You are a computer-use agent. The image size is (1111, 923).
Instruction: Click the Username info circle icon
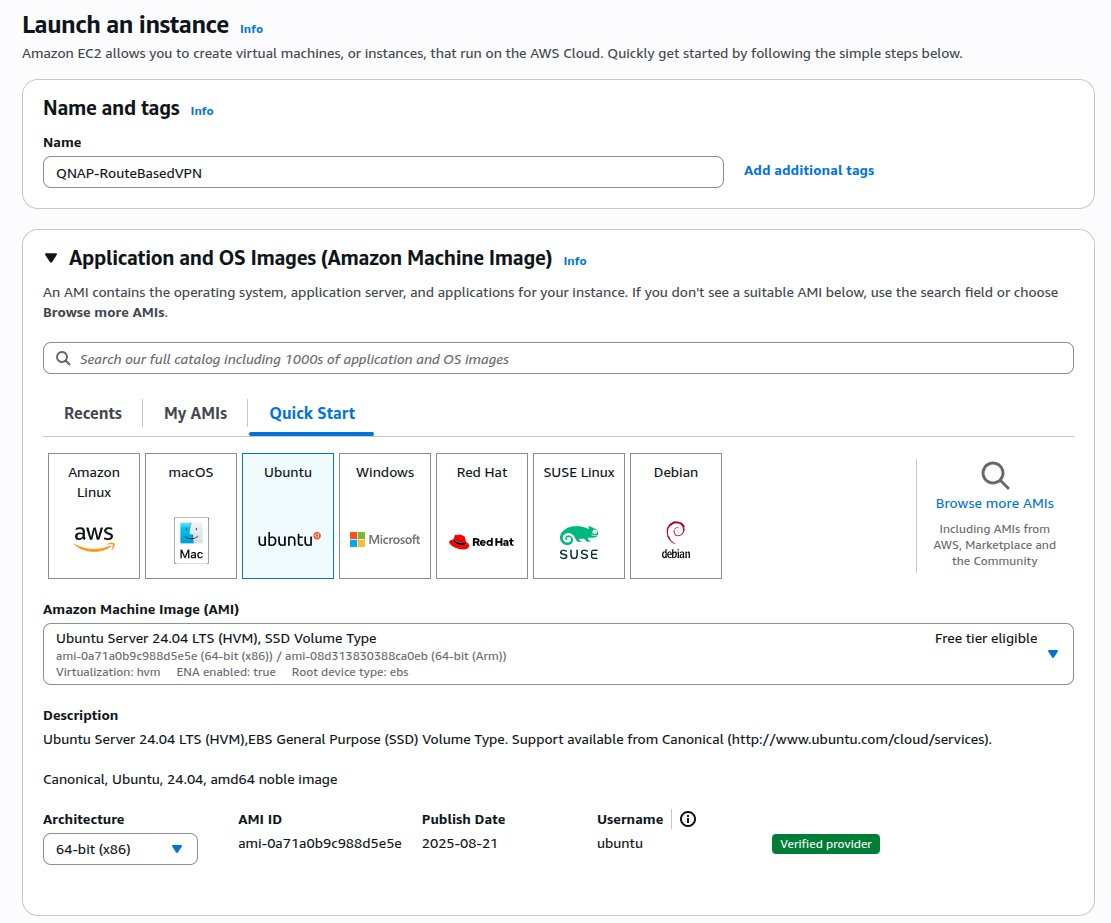pos(688,819)
